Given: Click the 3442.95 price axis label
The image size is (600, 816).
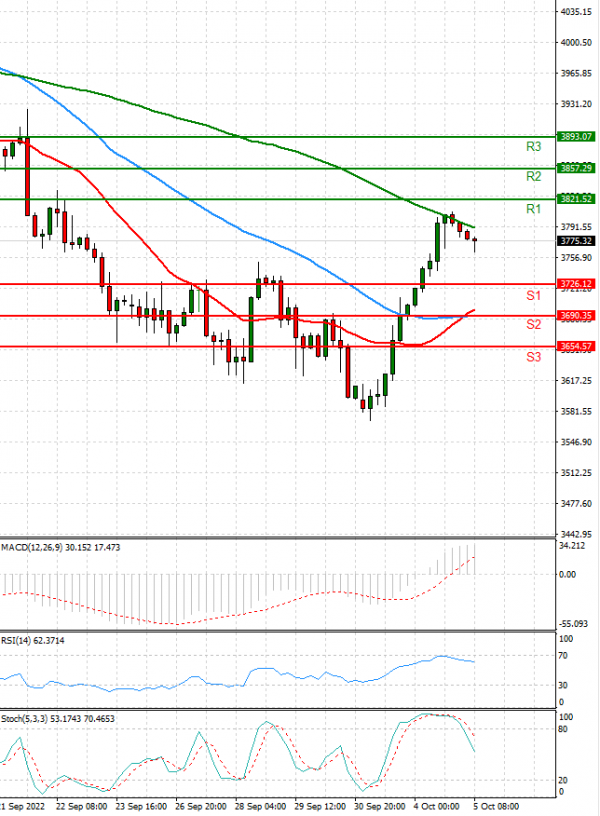Looking at the screenshot, I should click(576, 534).
